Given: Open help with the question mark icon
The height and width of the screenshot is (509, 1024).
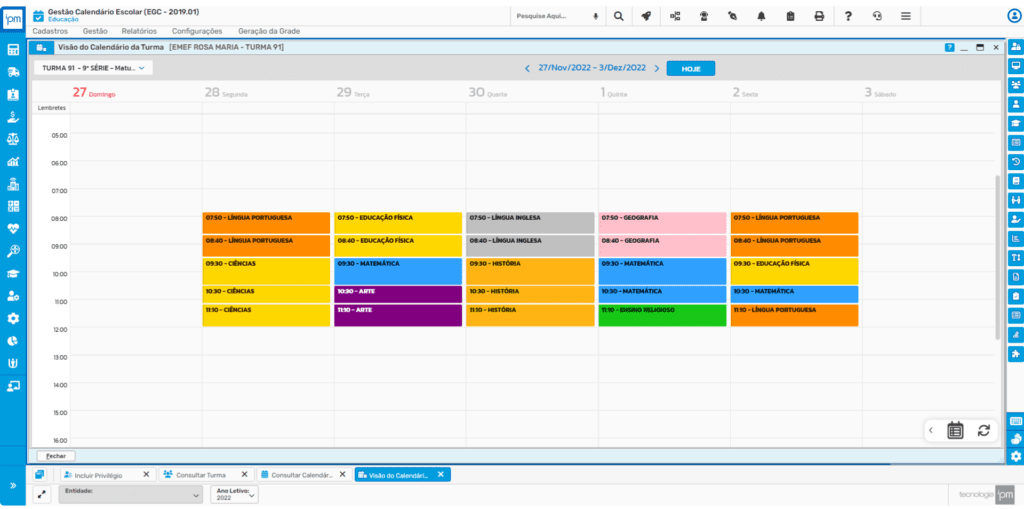Looking at the screenshot, I should tap(848, 16).
